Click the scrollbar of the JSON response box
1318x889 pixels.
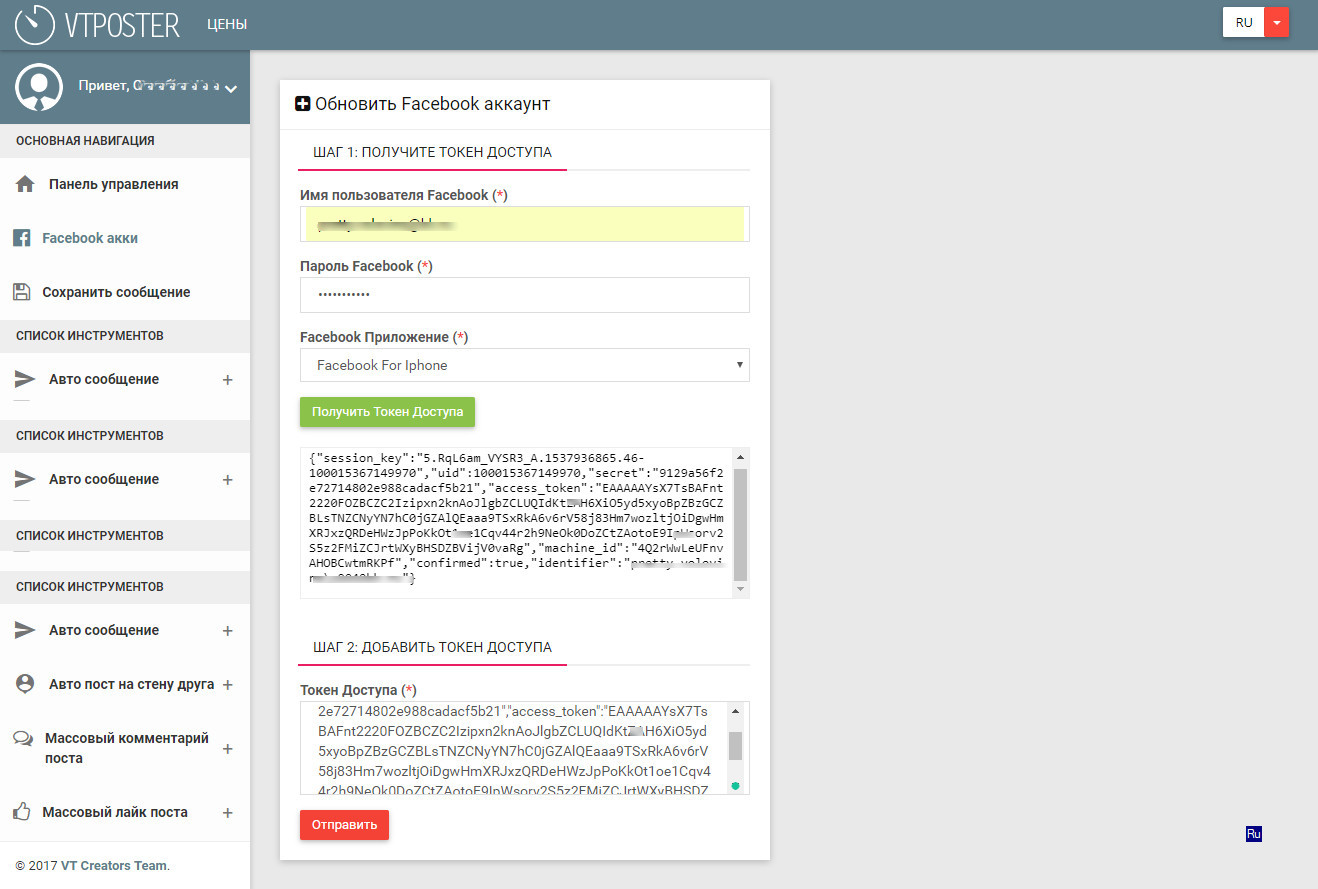click(740, 523)
